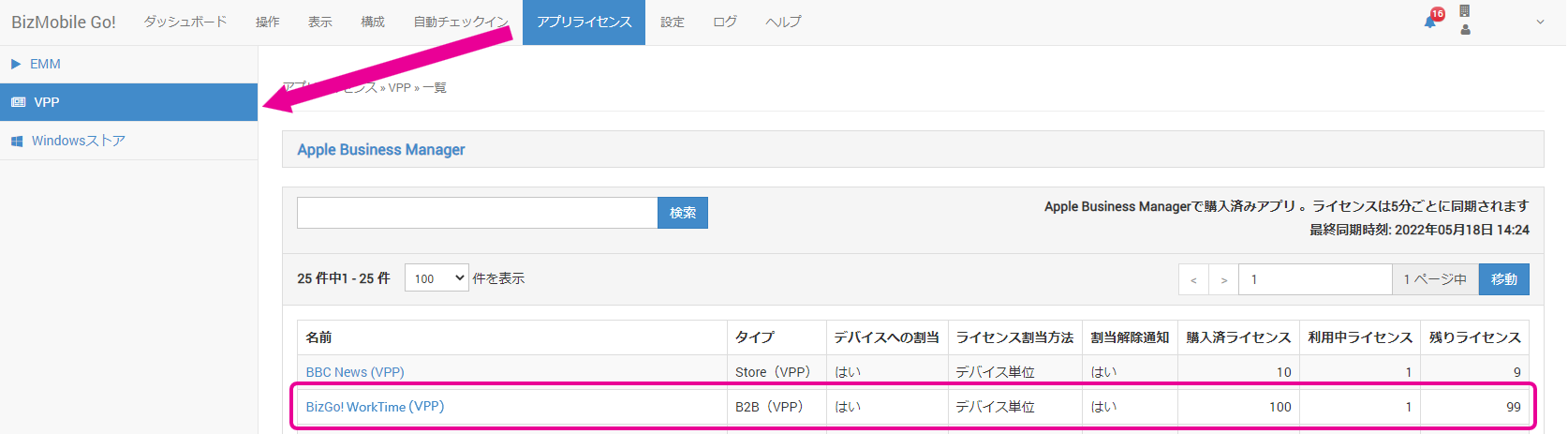Click the building organization icon
The height and width of the screenshot is (434, 1568).
pos(1465,11)
